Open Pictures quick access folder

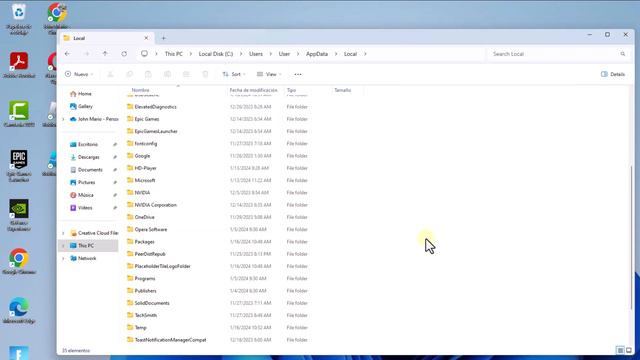87,182
